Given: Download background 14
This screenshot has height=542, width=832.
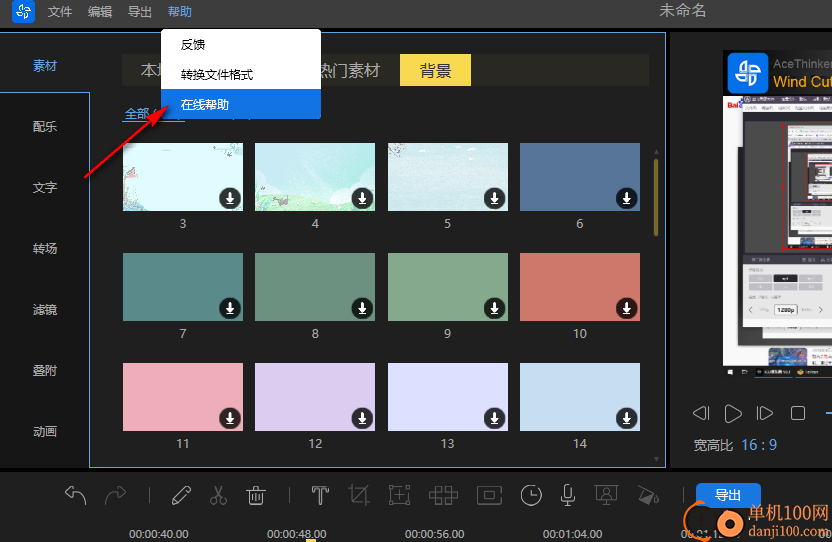Looking at the screenshot, I should pos(626,418).
